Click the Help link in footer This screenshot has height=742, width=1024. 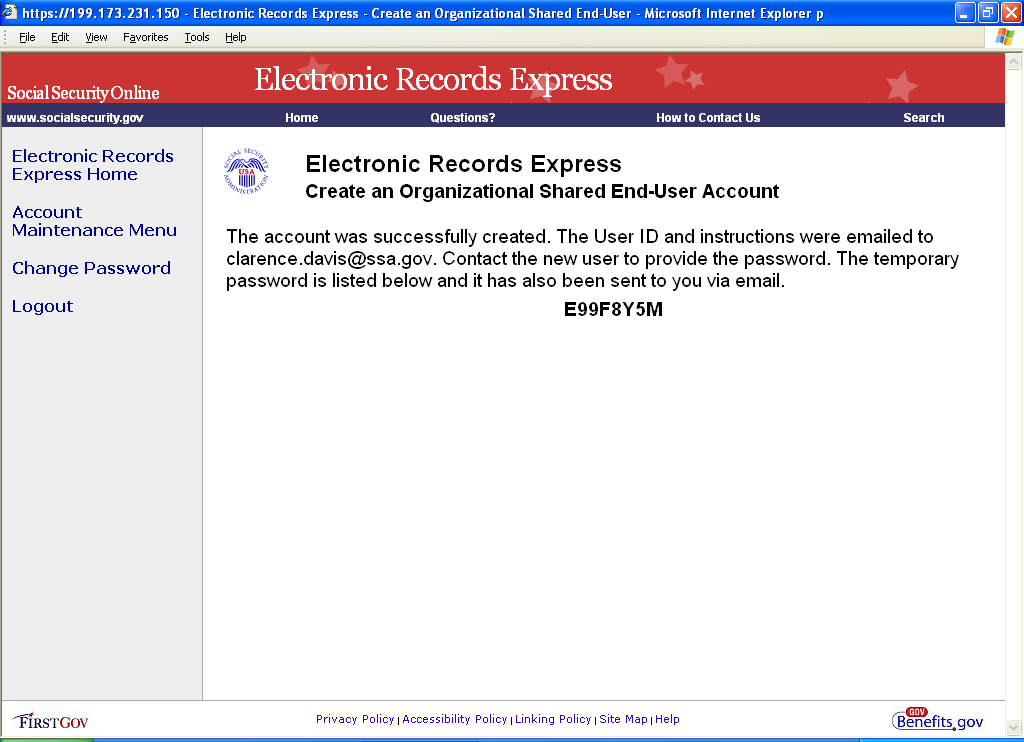pyautogui.click(x=667, y=719)
